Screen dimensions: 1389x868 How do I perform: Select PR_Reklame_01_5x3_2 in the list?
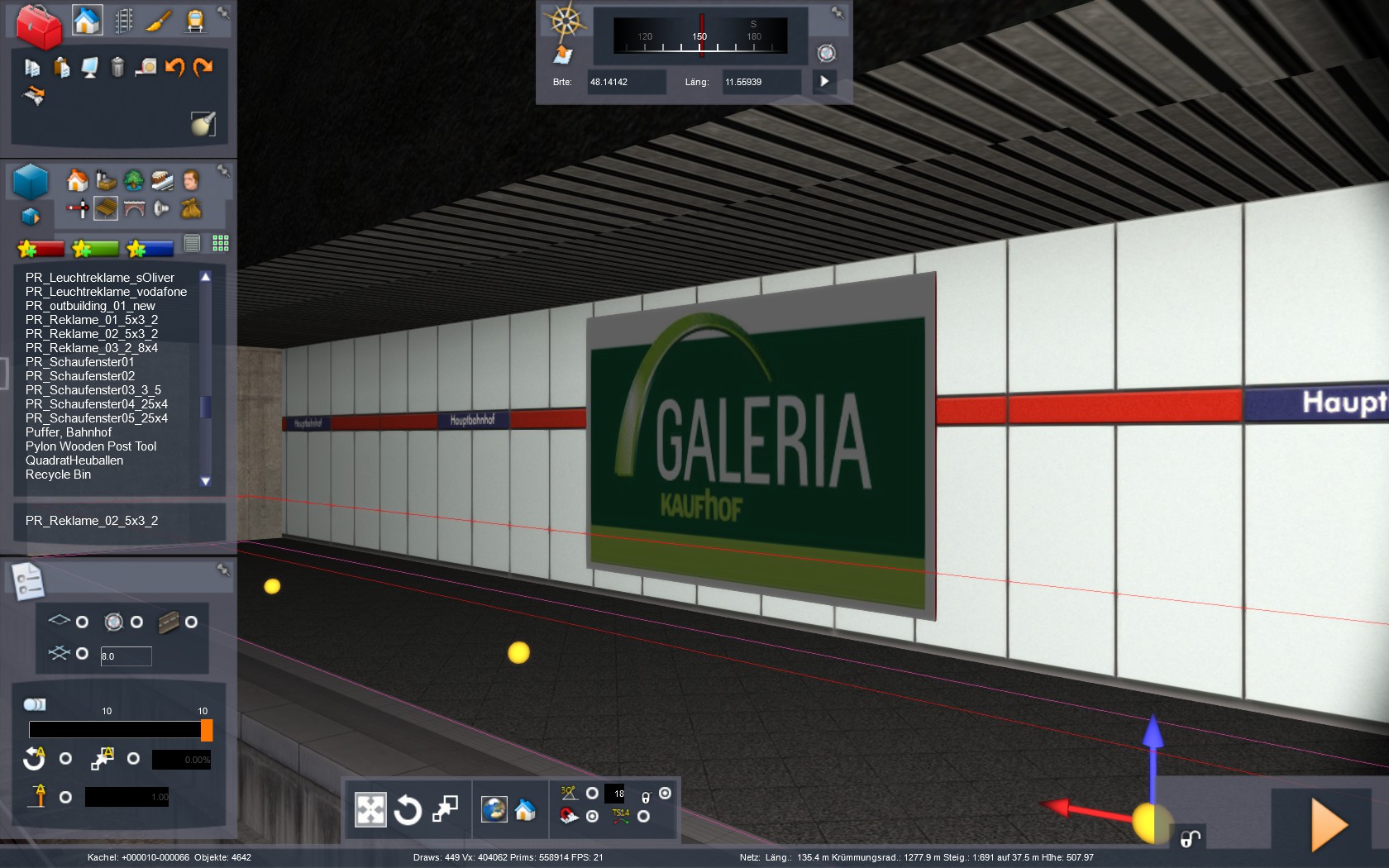coord(92,320)
